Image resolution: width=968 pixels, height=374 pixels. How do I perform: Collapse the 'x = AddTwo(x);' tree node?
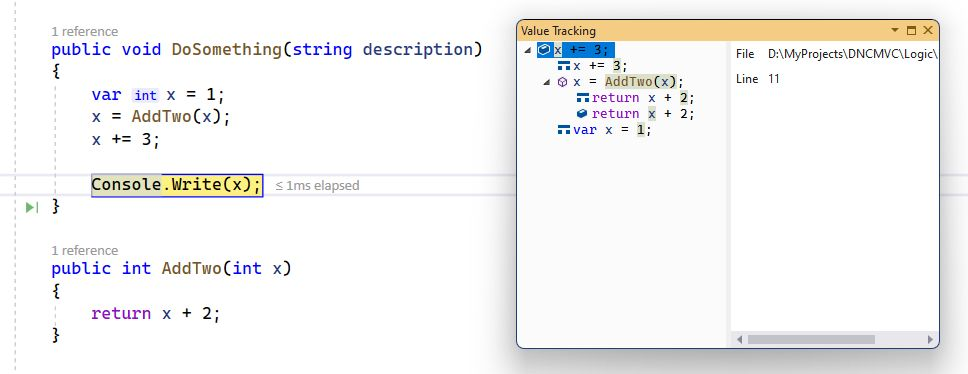[x=546, y=82]
